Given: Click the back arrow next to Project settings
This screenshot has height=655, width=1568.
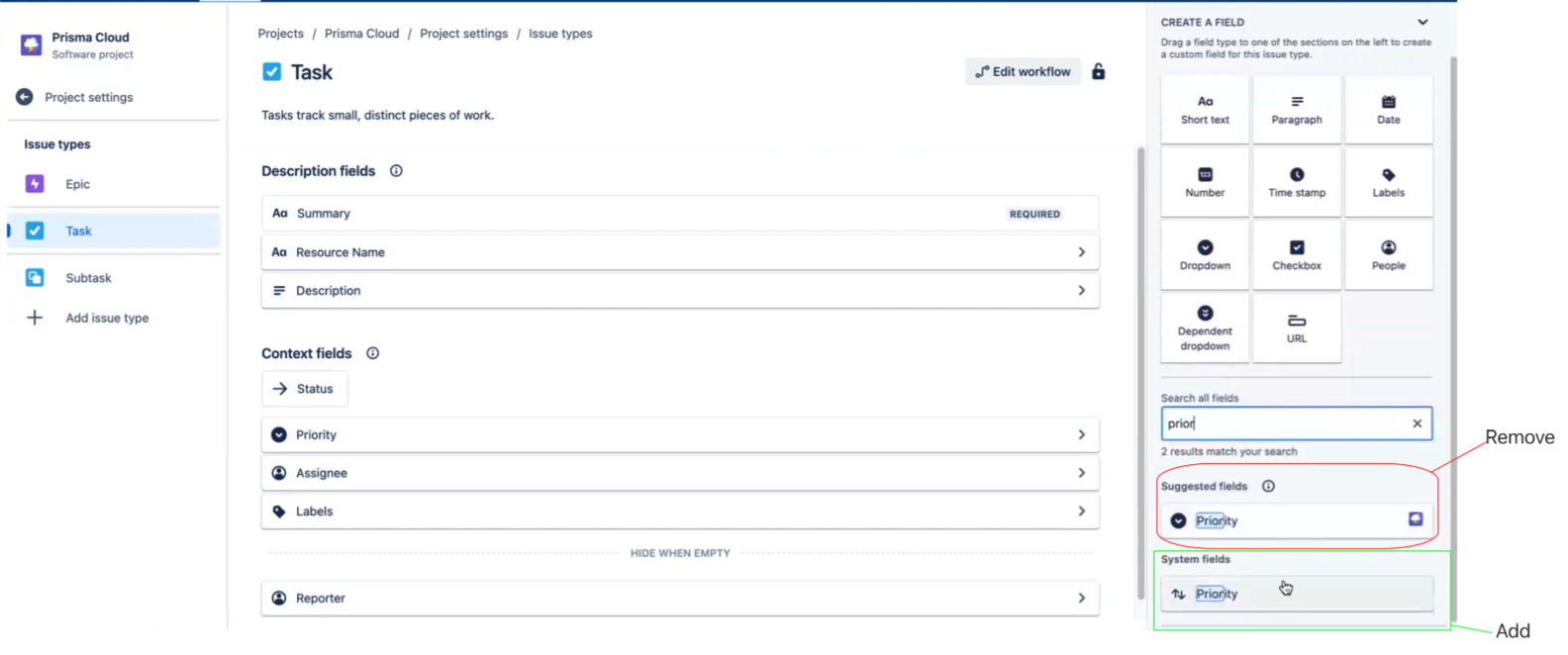Looking at the screenshot, I should tap(25, 97).
